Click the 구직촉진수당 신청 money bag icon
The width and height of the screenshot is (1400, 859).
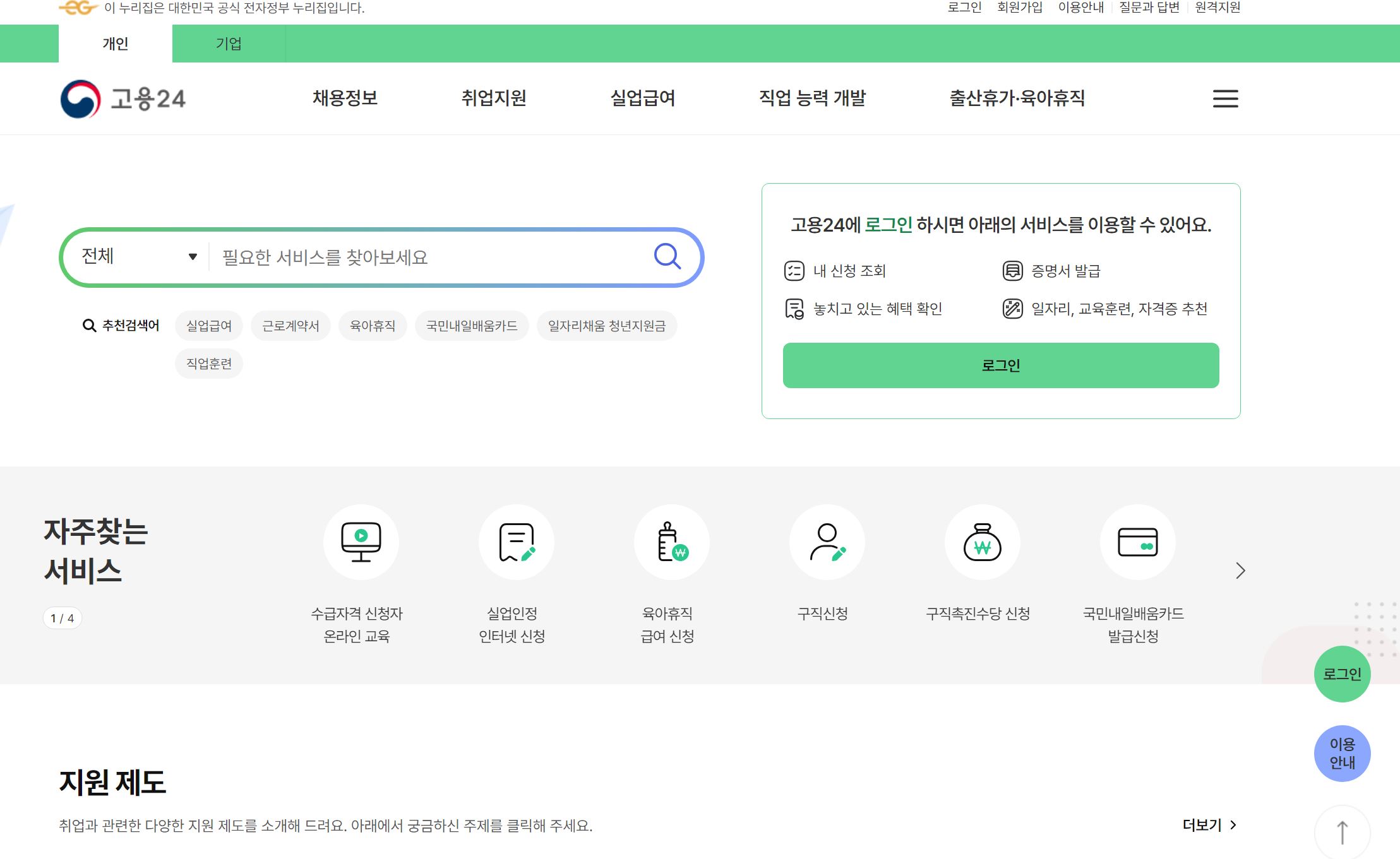[x=982, y=542]
